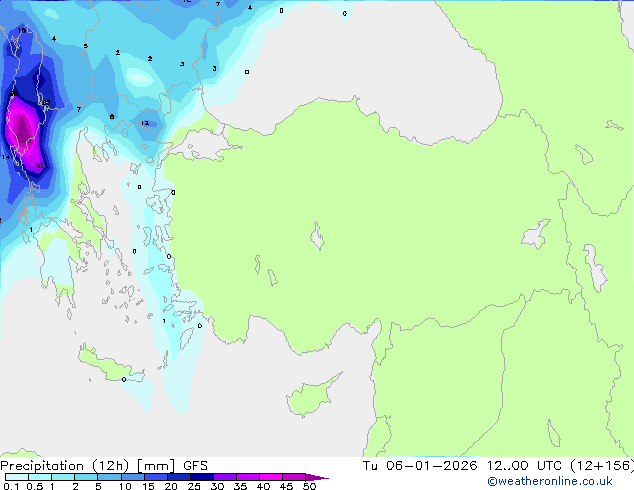Viewport: 634px width, 490px height.
Task: Click the 30-35 mm purple legend swatch
Action: coord(225,477)
